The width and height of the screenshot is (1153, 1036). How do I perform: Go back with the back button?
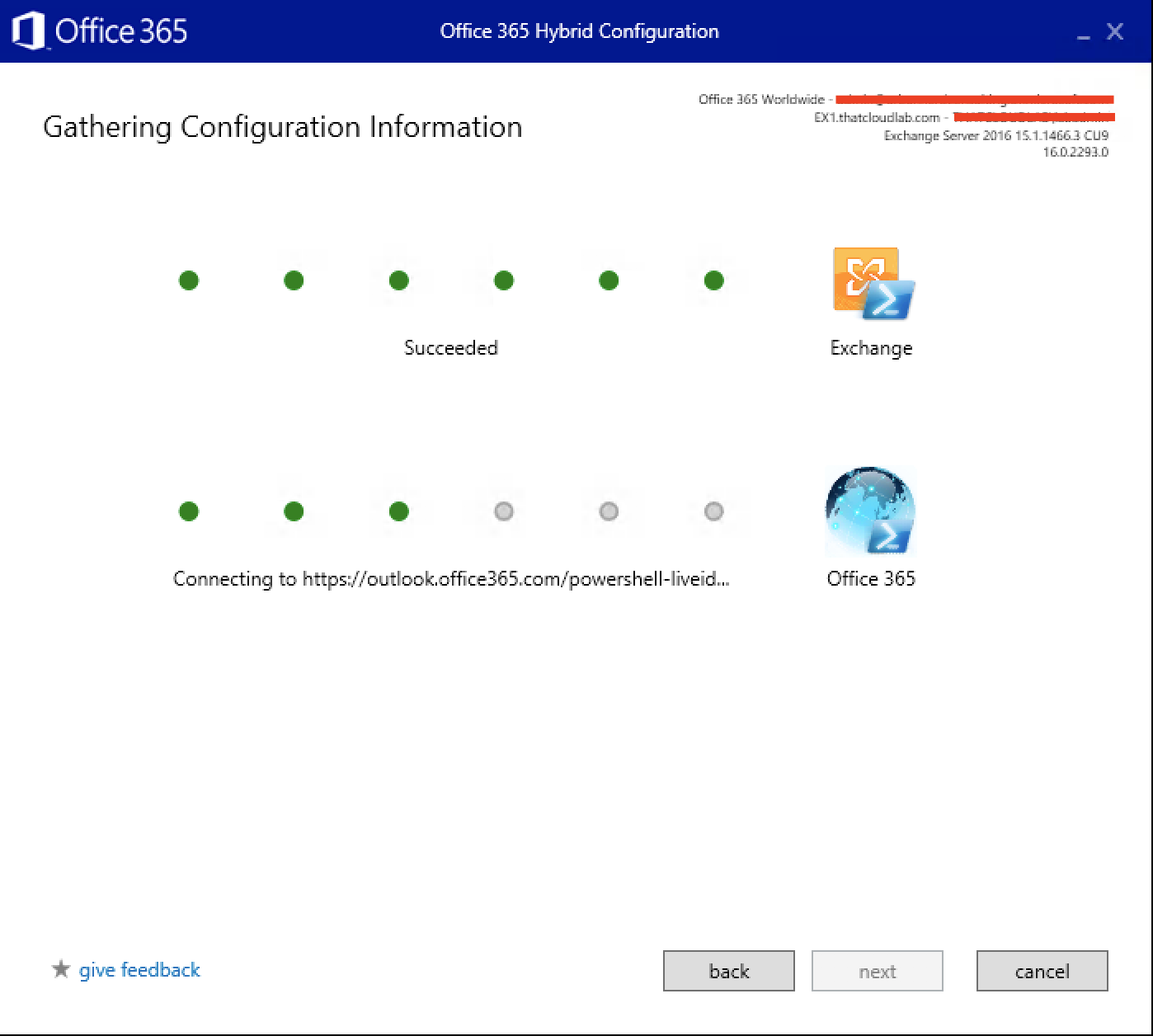728,971
